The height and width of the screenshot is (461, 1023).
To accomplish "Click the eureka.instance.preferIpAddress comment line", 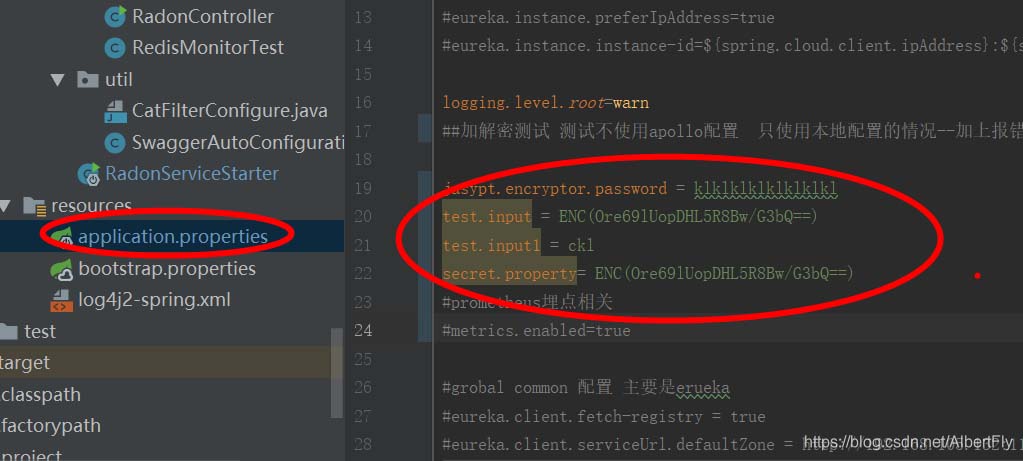I will [x=608, y=18].
